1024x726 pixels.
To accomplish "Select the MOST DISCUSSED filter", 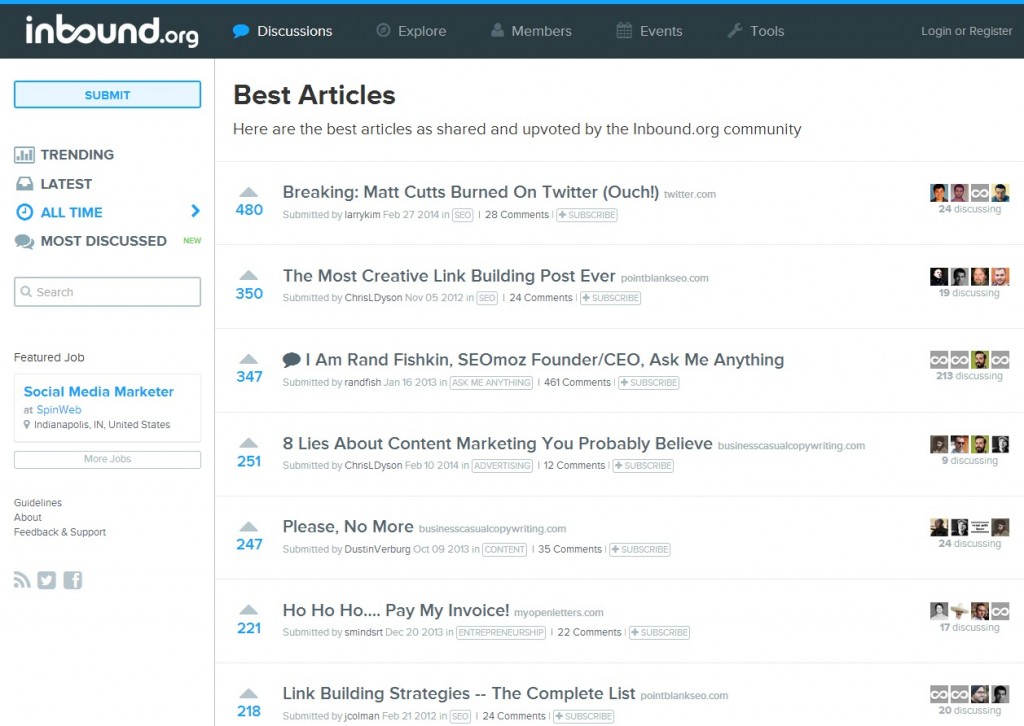I will (103, 241).
